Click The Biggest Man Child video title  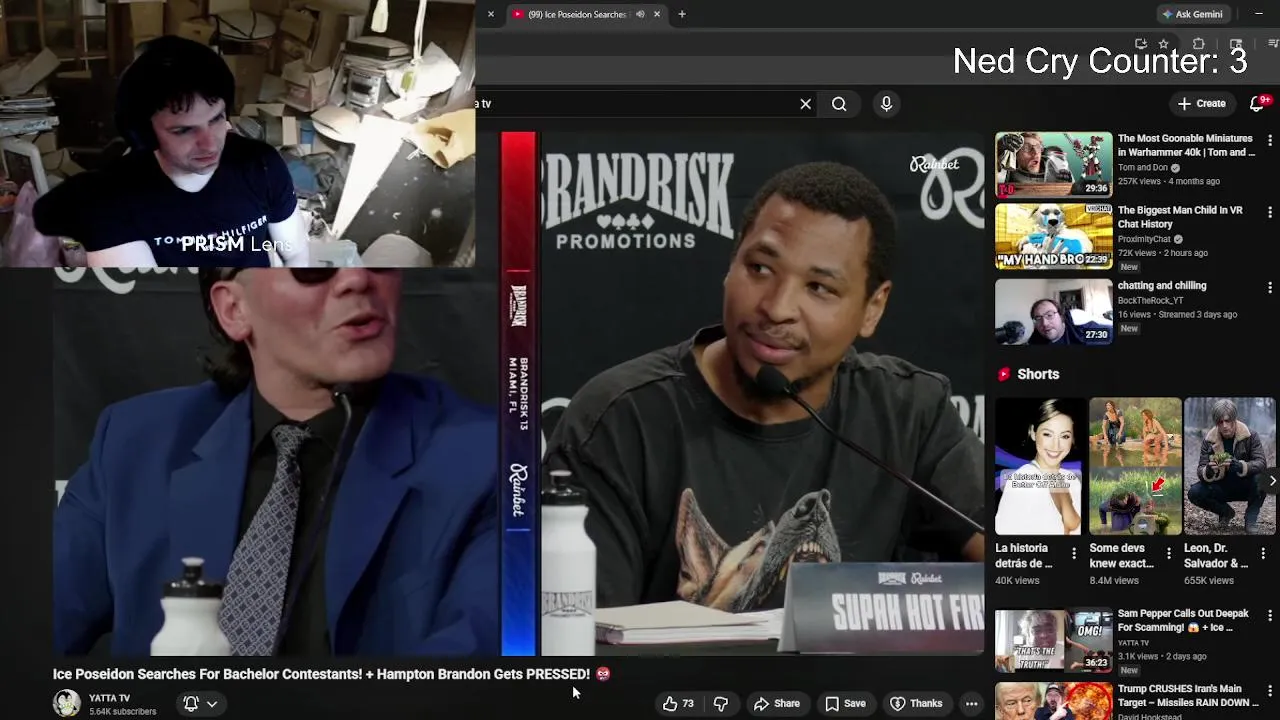pos(1180,217)
